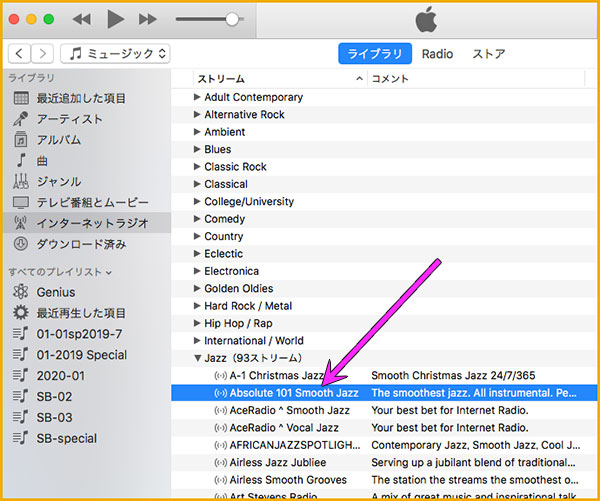600x501 pixels.
Task: Click the Smooth Christmas Jazz 24/7/365 comment
Action: coord(453,375)
